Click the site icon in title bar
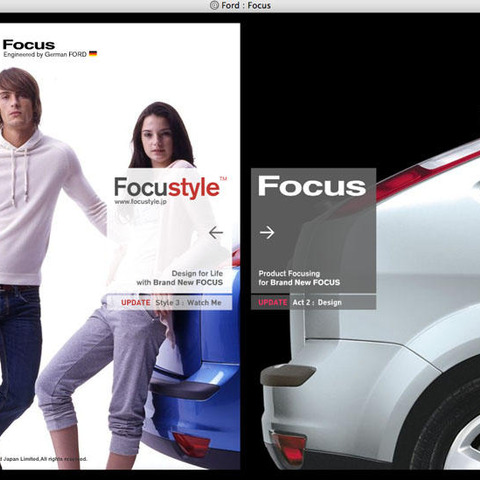Image resolution: width=480 pixels, height=480 pixels. click(x=214, y=5)
